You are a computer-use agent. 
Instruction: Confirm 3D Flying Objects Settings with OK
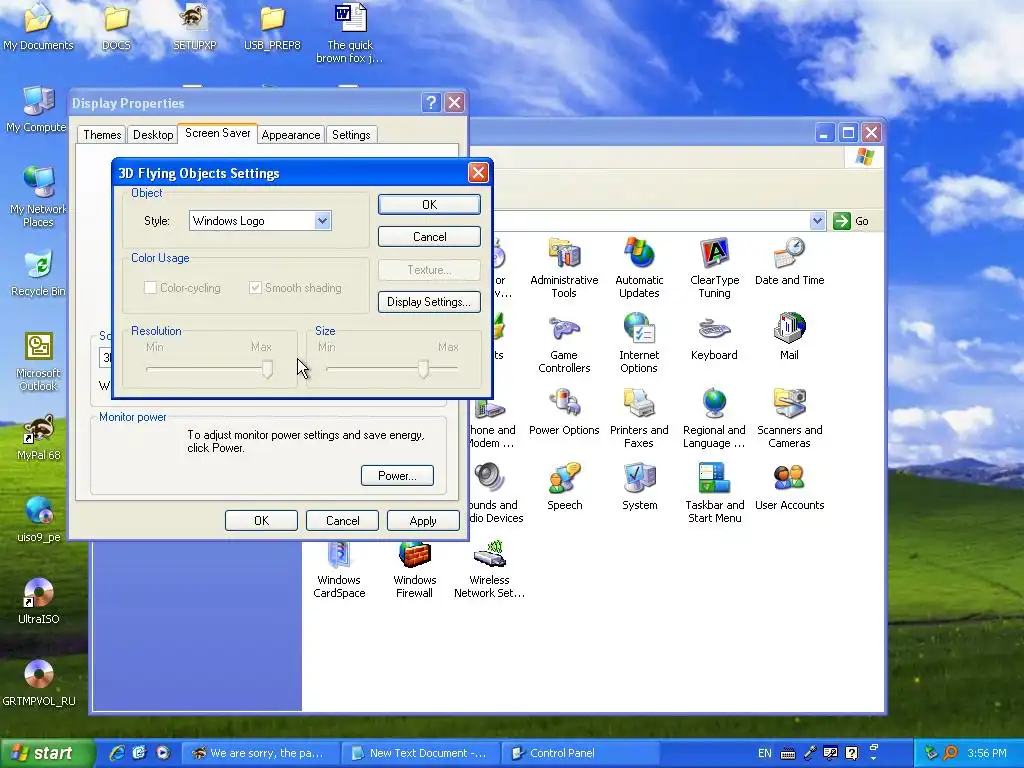429,204
